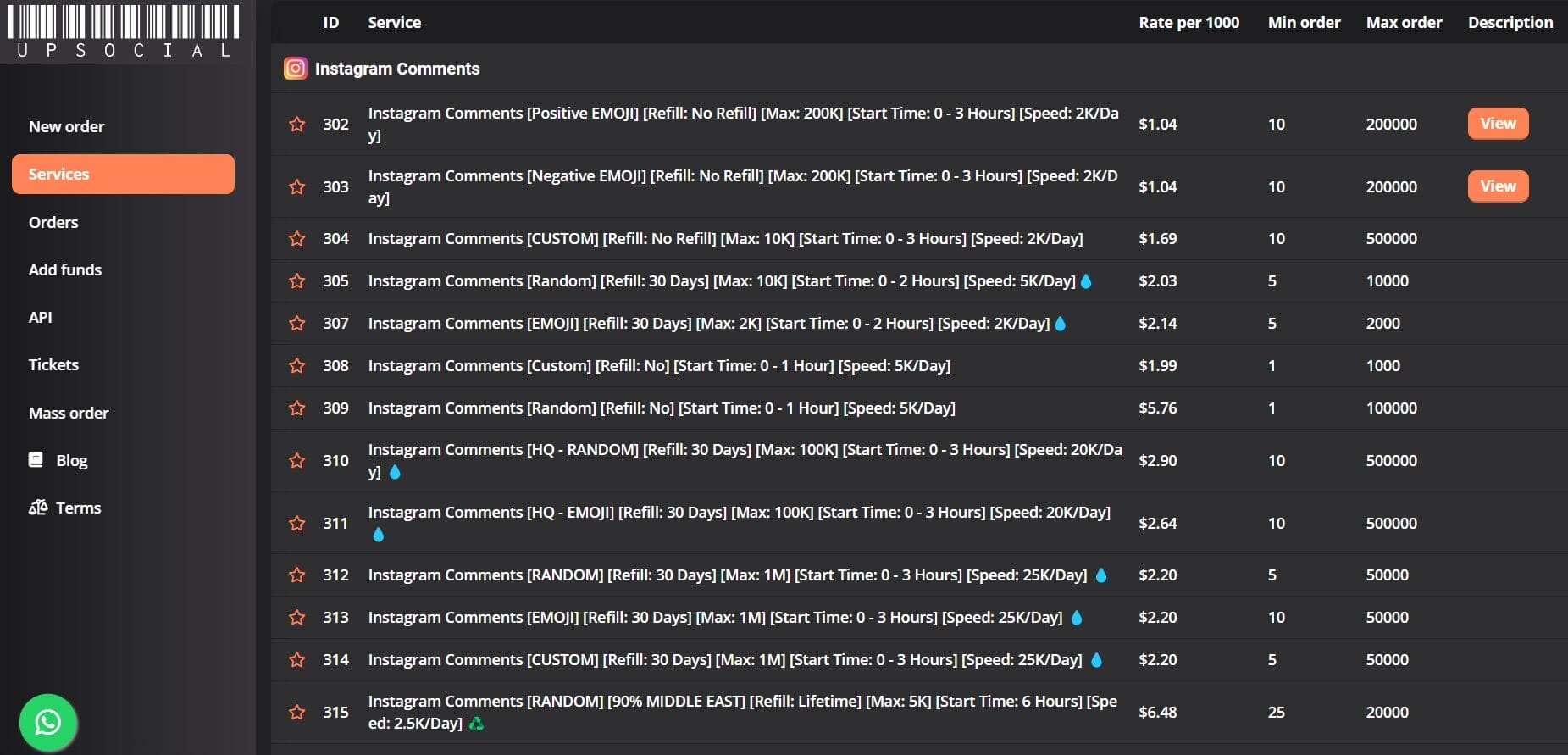Favorite service 302 with the star
The height and width of the screenshot is (755, 1568).
(x=297, y=125)
